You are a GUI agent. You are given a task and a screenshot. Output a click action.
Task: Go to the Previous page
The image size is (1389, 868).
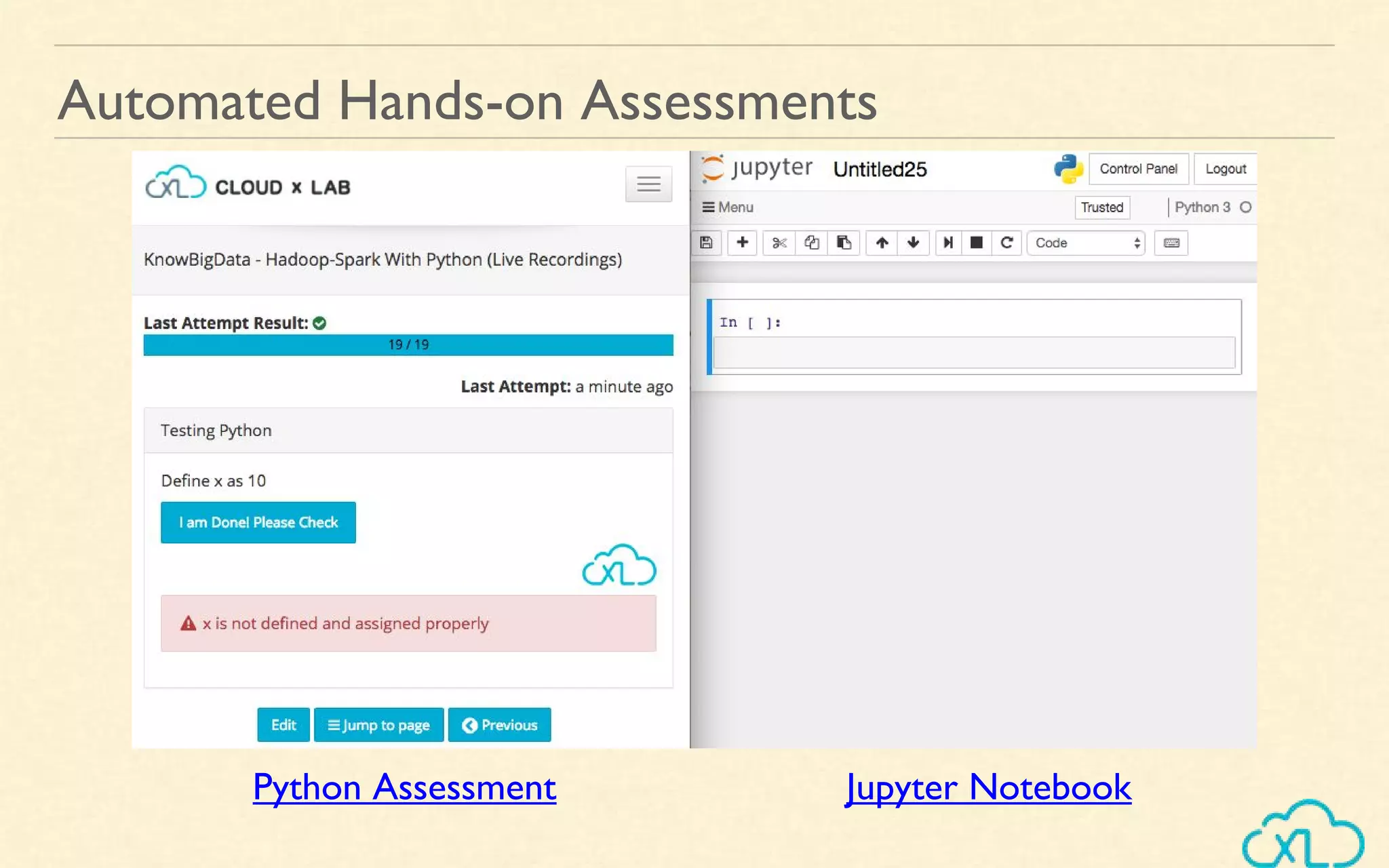click(x=499, y=725)
